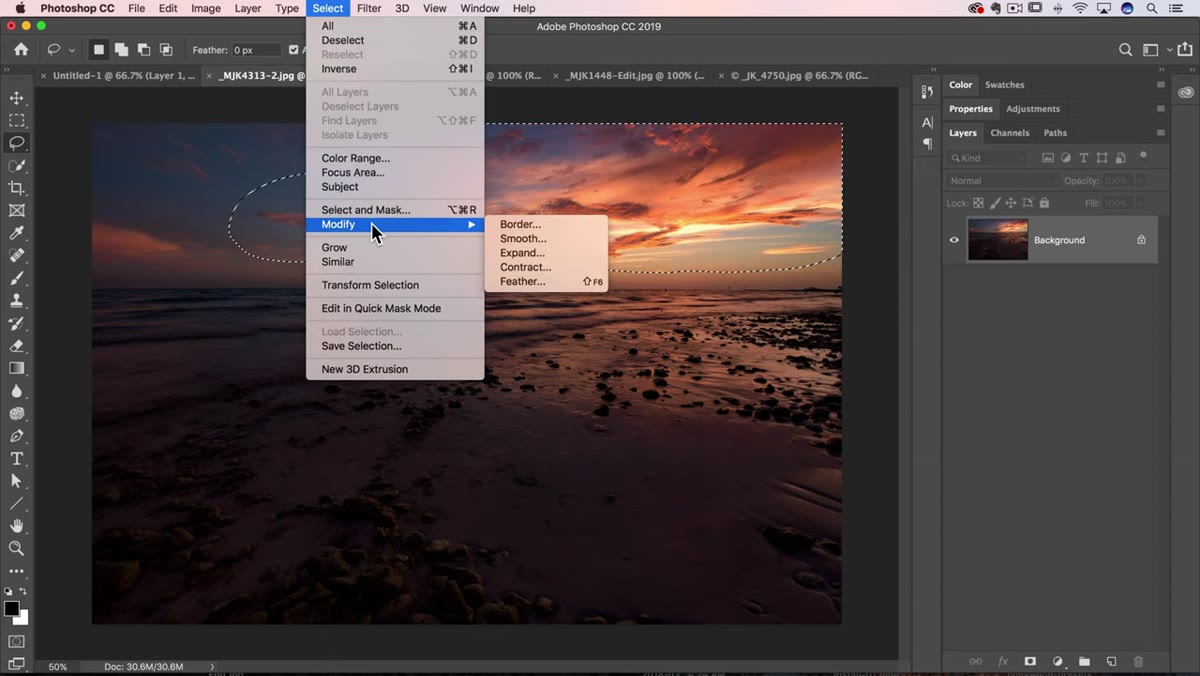
Task: Open the Filter menu
Action: click(369, 8)
